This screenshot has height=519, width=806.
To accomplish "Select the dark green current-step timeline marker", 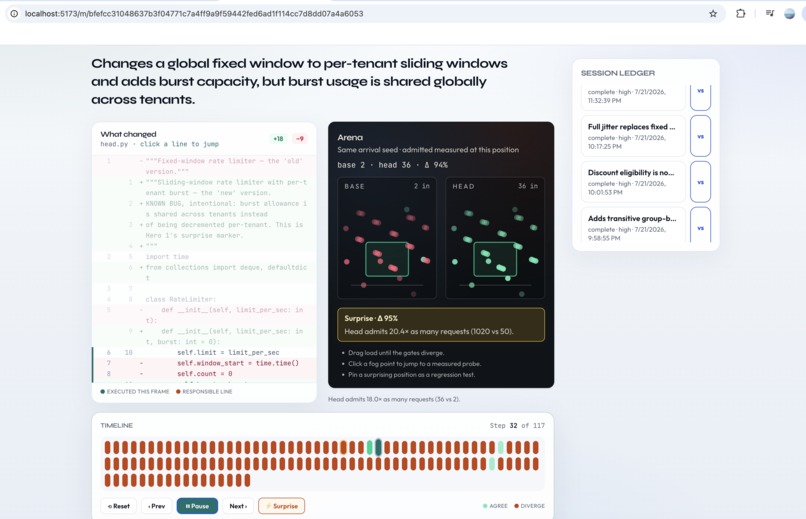I will click(378, 447).
